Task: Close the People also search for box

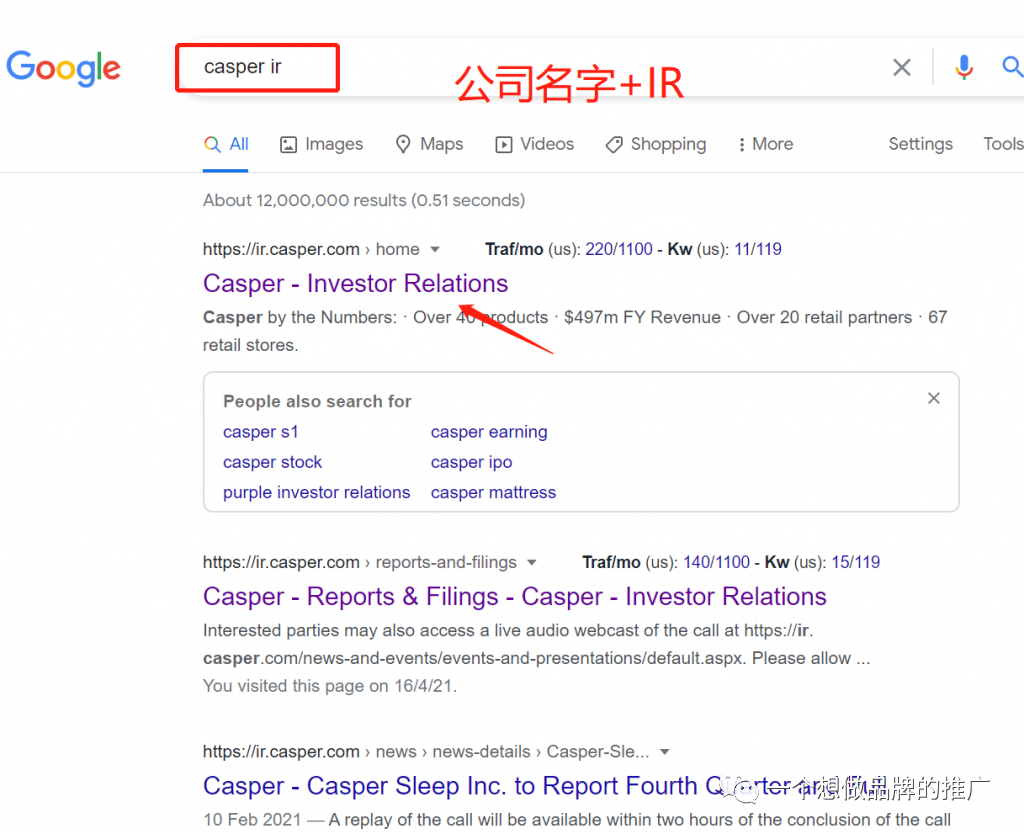Action: [x=933, y=398]
